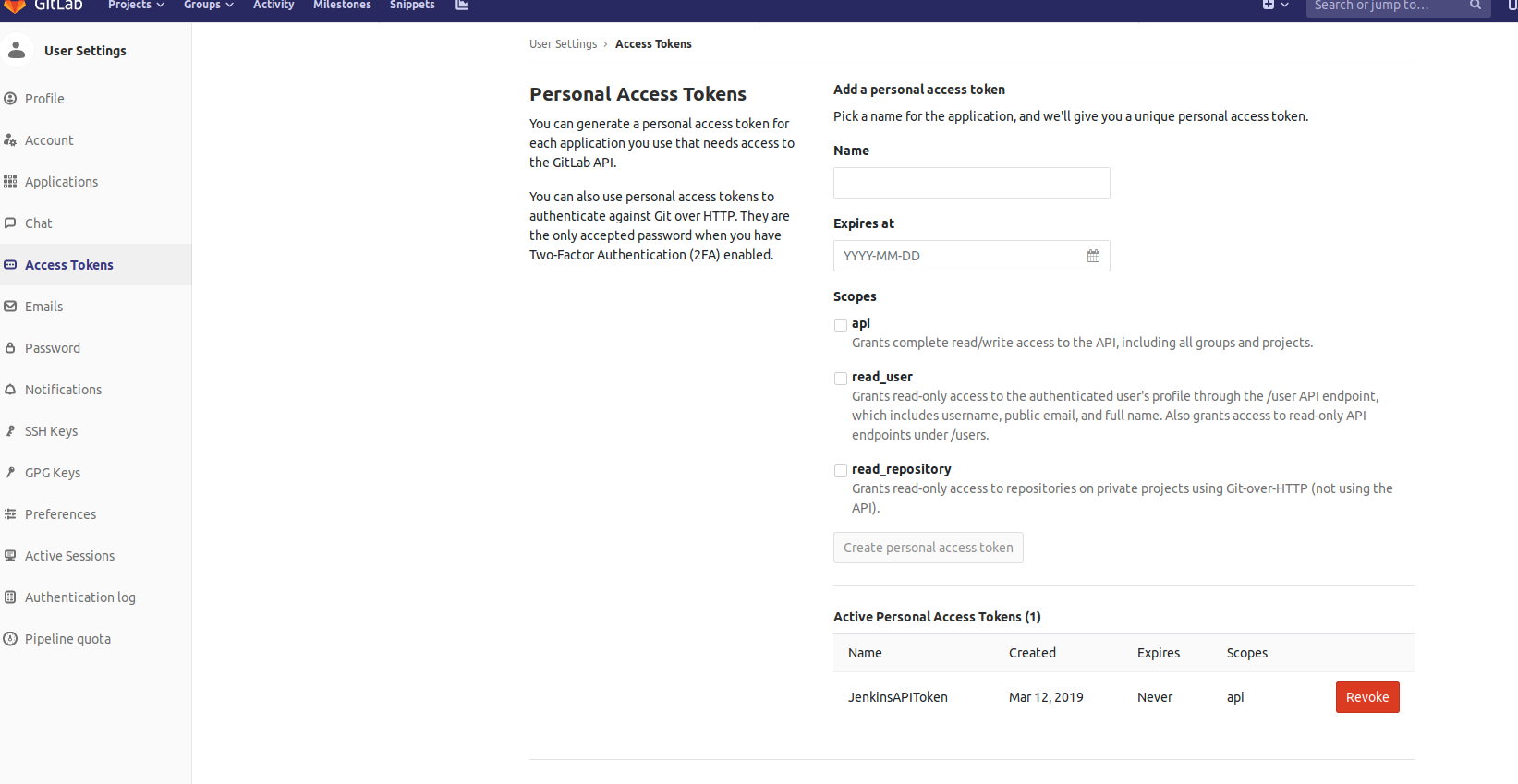1518x784 pixels.
Task: Open Authentication log page
Action: [80, 597]
